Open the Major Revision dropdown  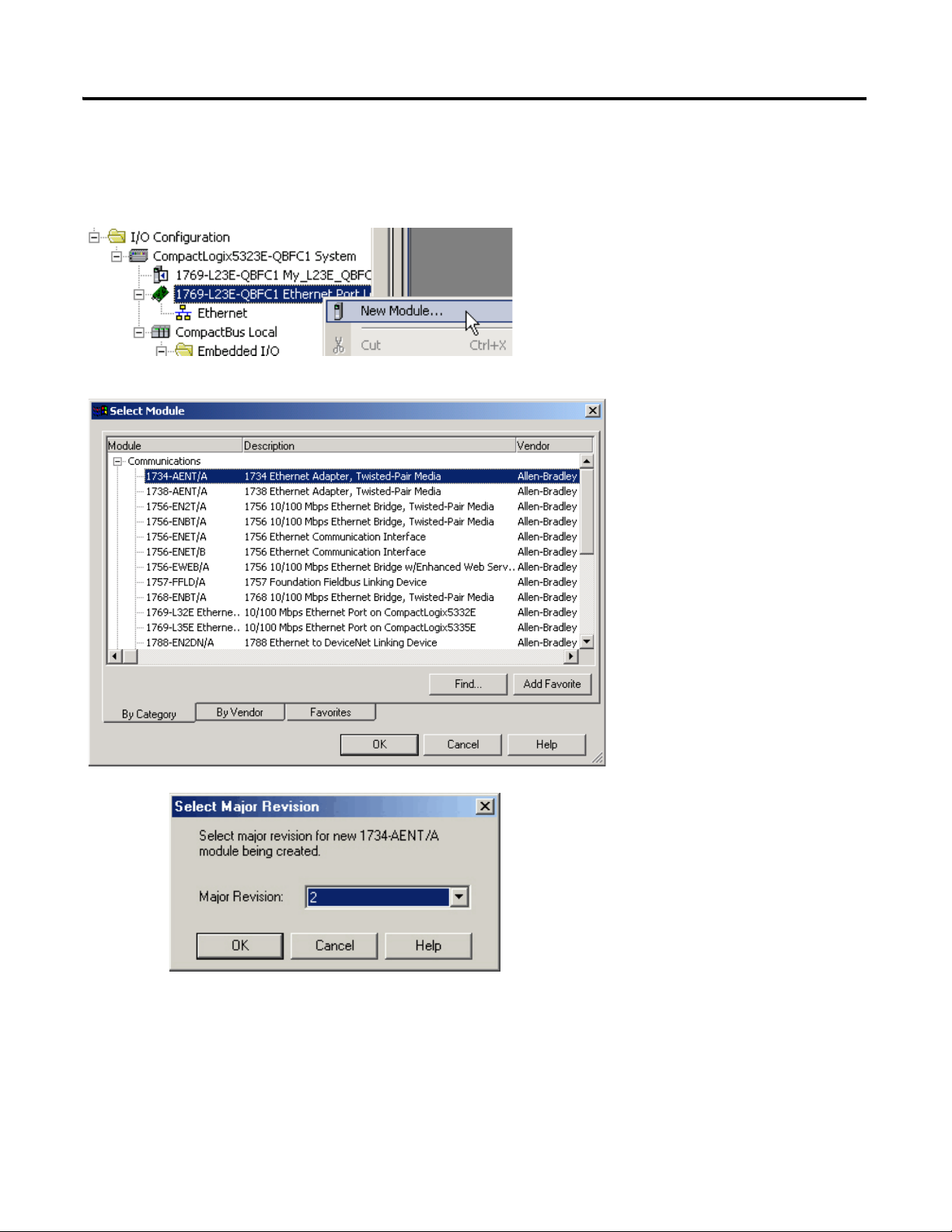tap(459, 897)
